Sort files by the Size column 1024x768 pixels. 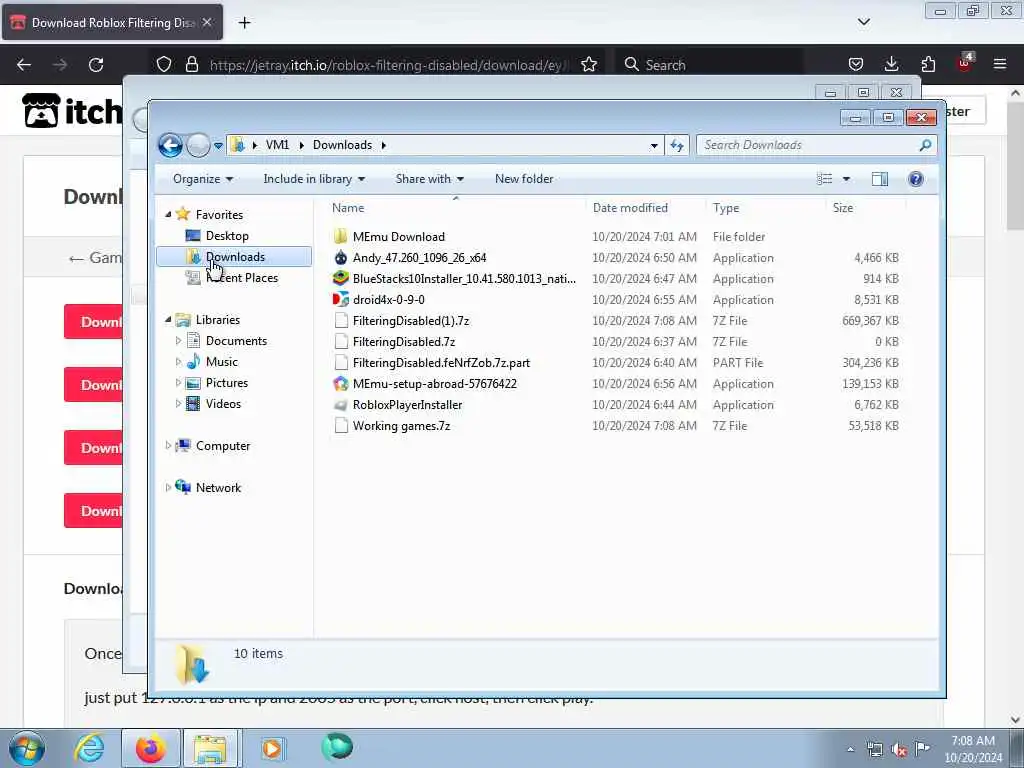(842, 208)
